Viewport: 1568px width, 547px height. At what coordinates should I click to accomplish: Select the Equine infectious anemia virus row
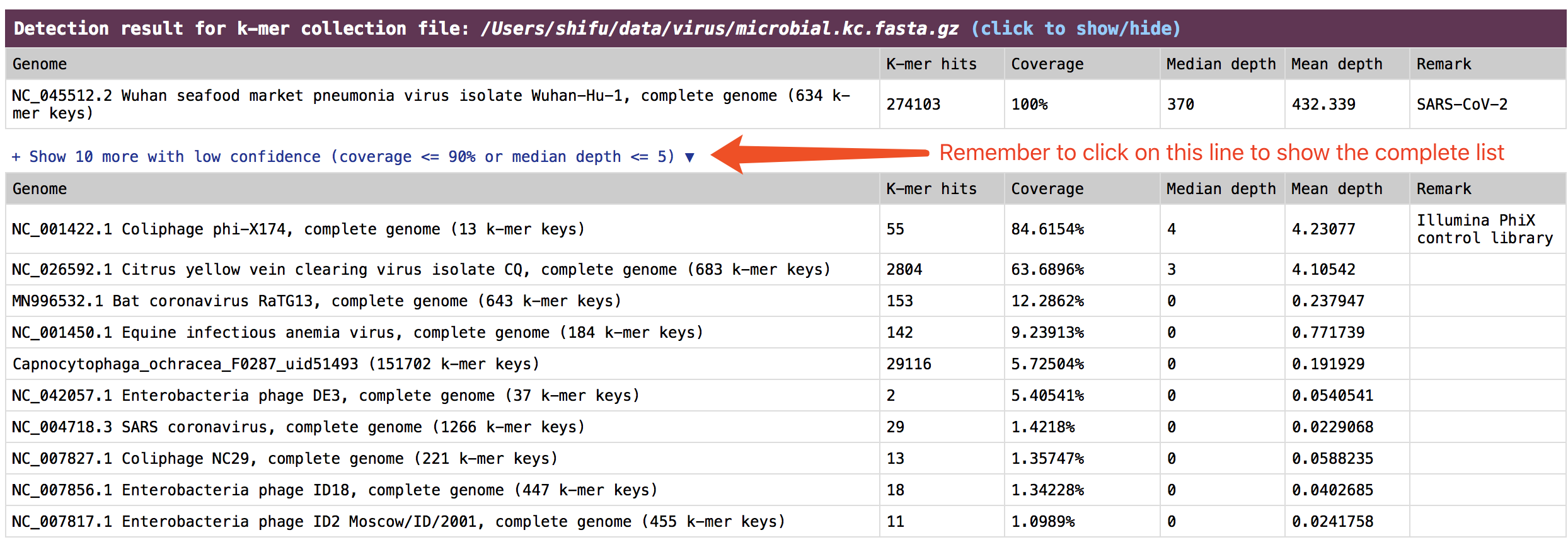[357, 332]
